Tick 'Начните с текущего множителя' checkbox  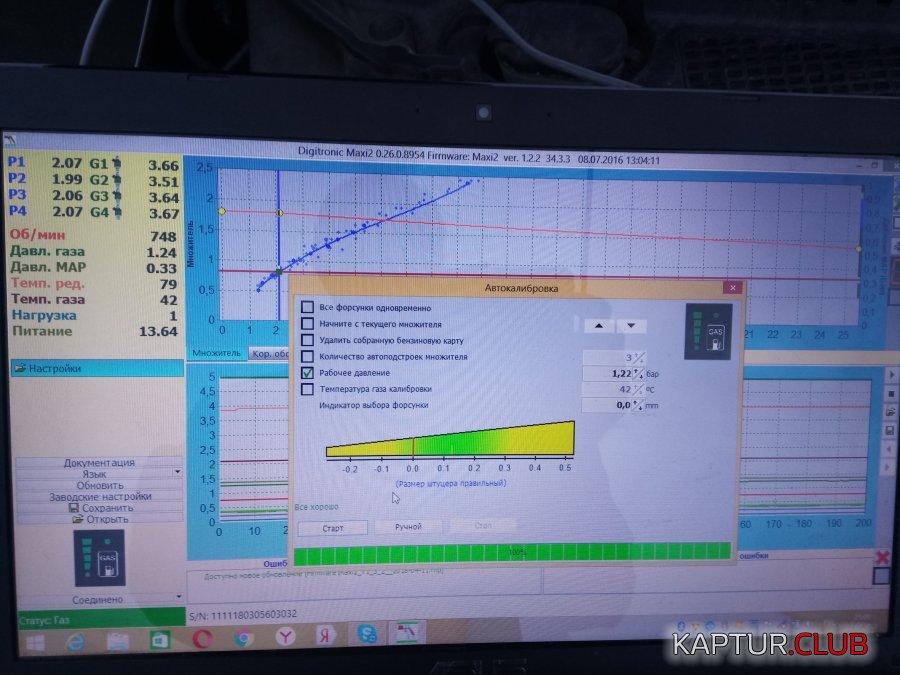308,324
